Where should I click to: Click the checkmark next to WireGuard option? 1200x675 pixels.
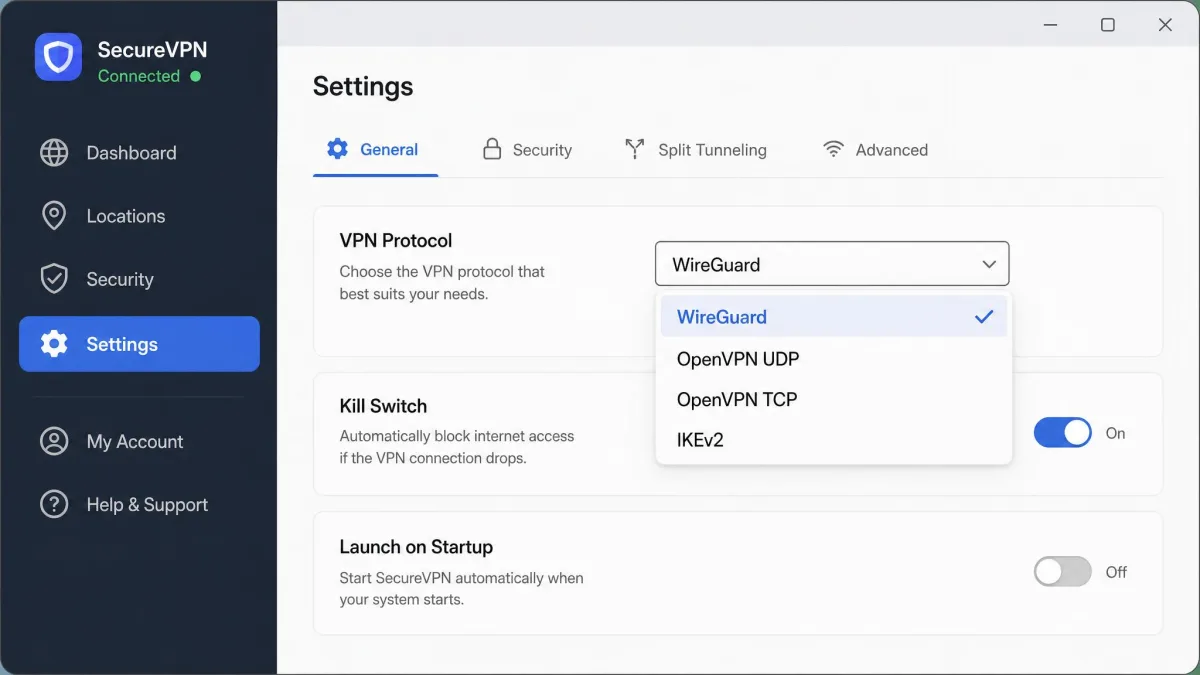point(984,316)
